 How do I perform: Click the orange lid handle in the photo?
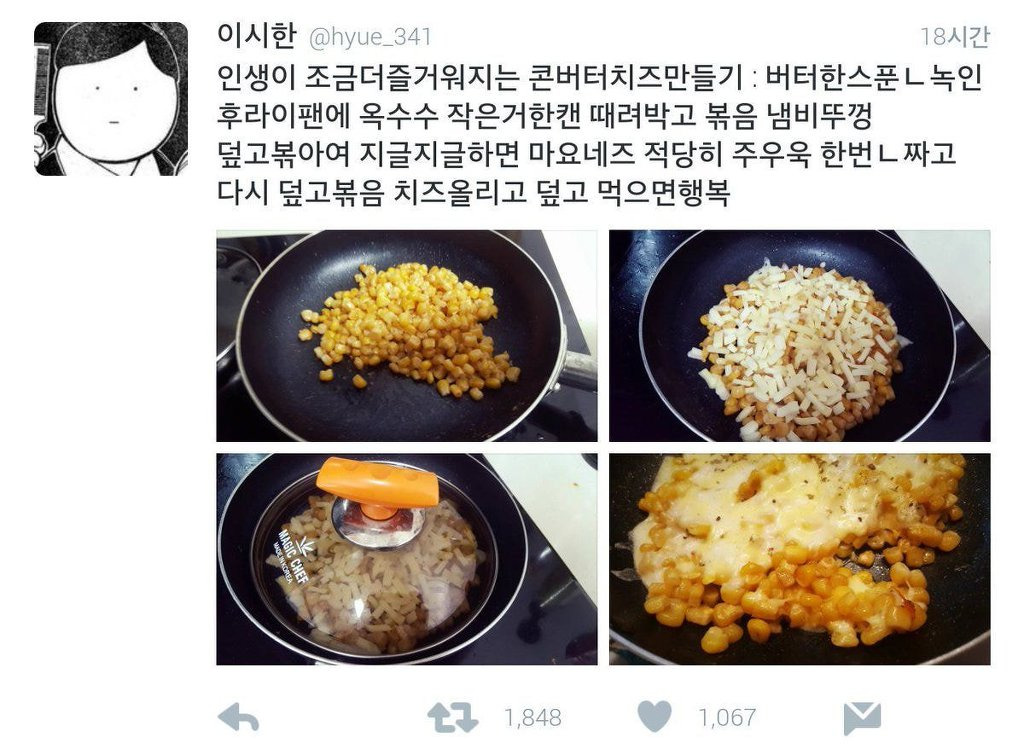pos(377,484)
